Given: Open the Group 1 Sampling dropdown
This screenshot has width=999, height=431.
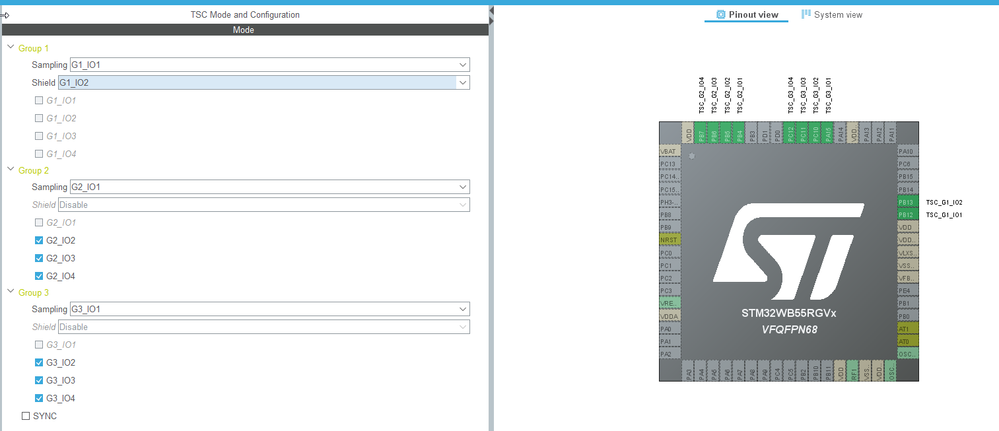Looking at the screenshot, I should click(270, 64).
